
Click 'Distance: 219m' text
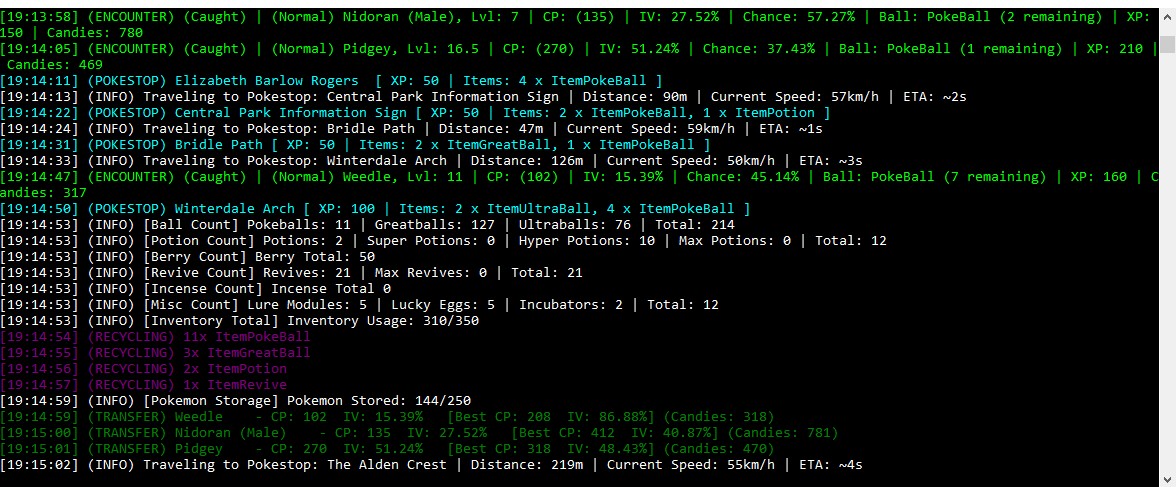pos(526,464)
